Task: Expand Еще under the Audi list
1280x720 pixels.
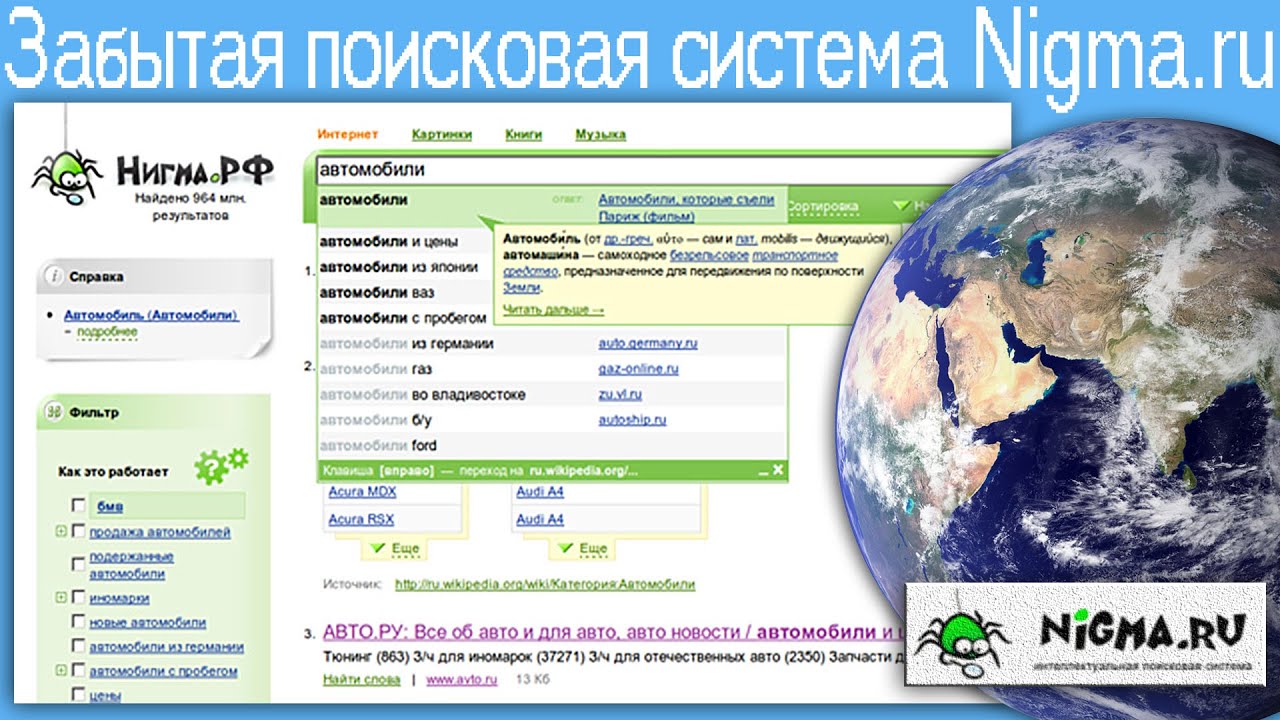Action: click(581, 549)
